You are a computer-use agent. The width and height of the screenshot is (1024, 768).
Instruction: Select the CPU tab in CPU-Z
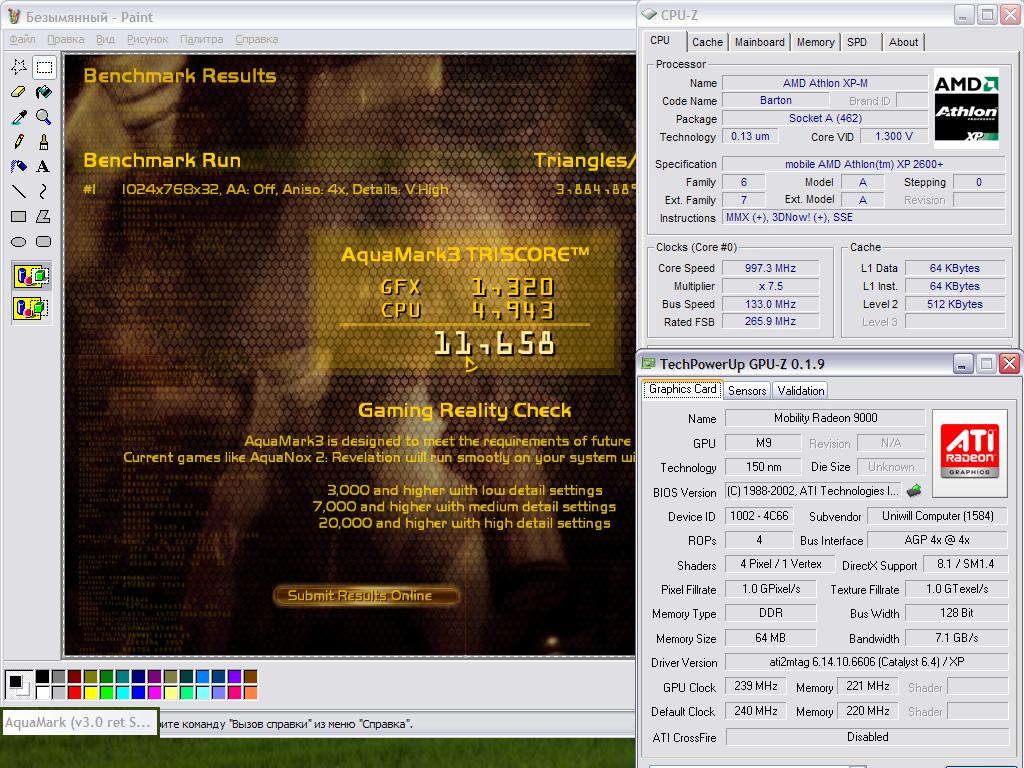(660, 40)
